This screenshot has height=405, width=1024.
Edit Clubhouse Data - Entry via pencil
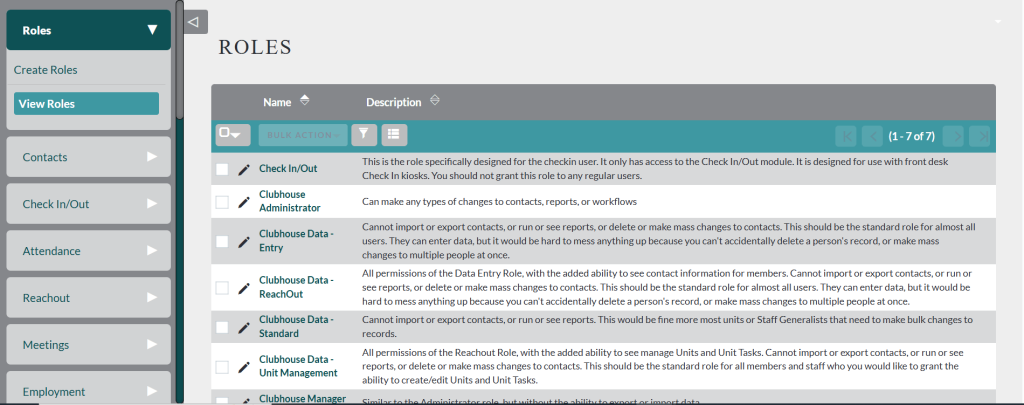pos(244,241)
